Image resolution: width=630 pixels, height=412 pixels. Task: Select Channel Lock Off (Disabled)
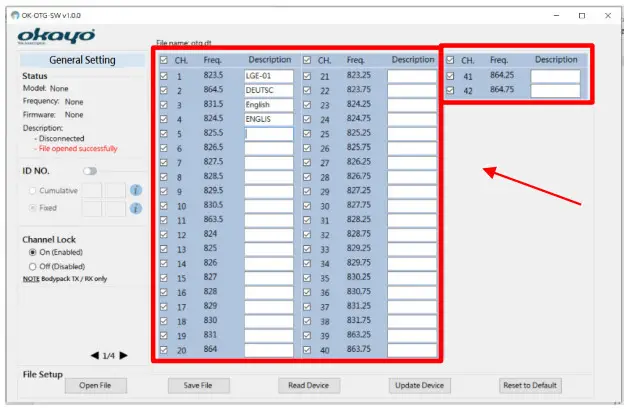33,266
